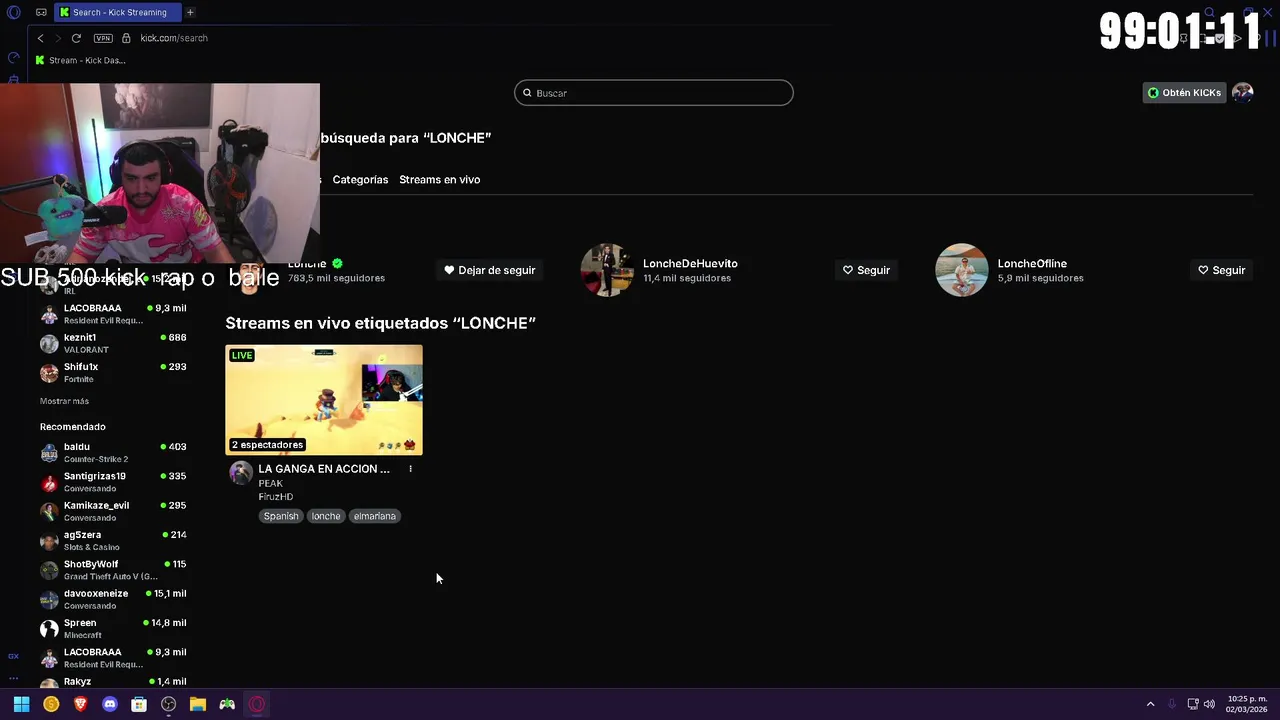
Task: Open the LoncheDeHuevito channel avatar
Action: tap(607, 270)
